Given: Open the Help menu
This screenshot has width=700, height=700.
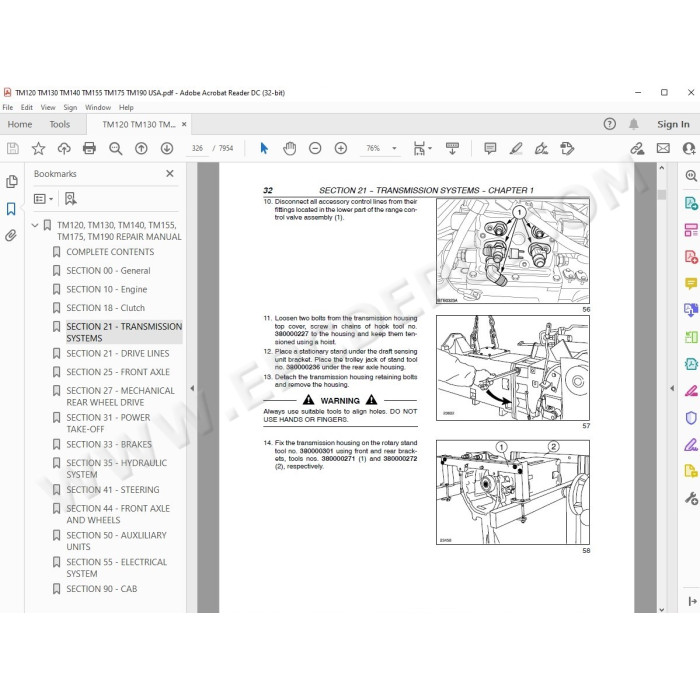Looking at the screenshot, I should 126,108.
